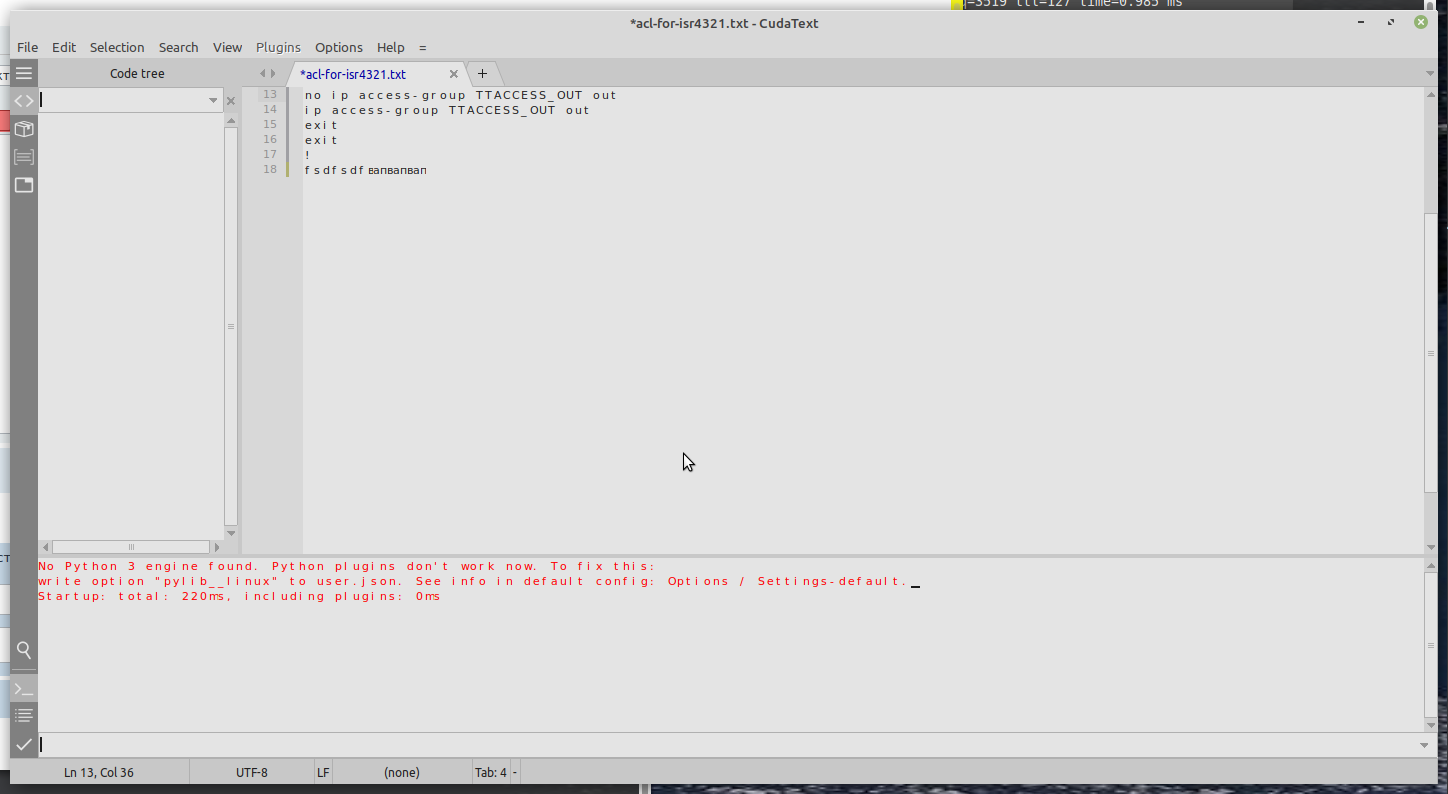Click the hamburger menu icon in sidebar
The image size is (1448, 794).
click(24, 73)
